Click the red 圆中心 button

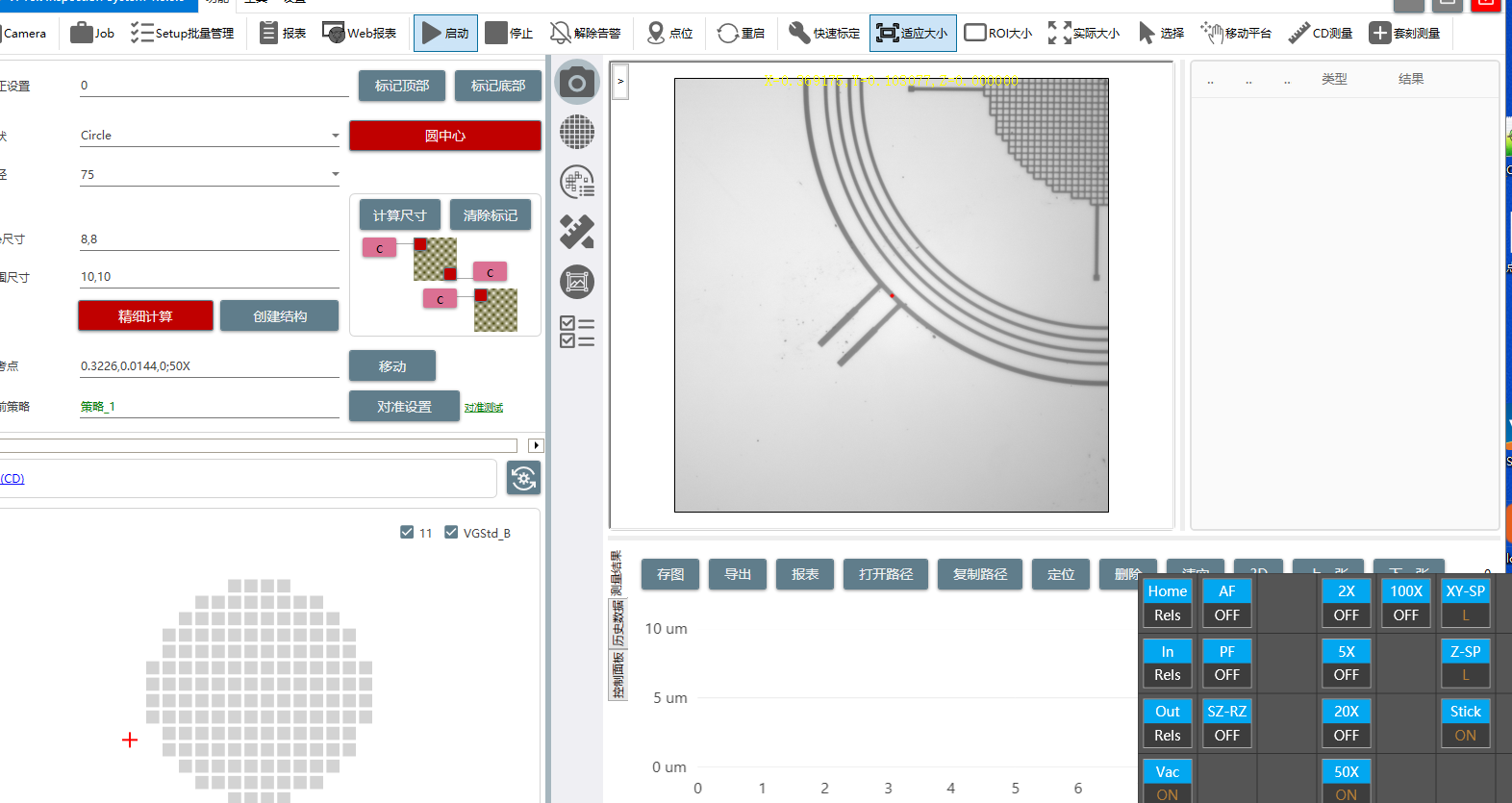tap(445, 136)
